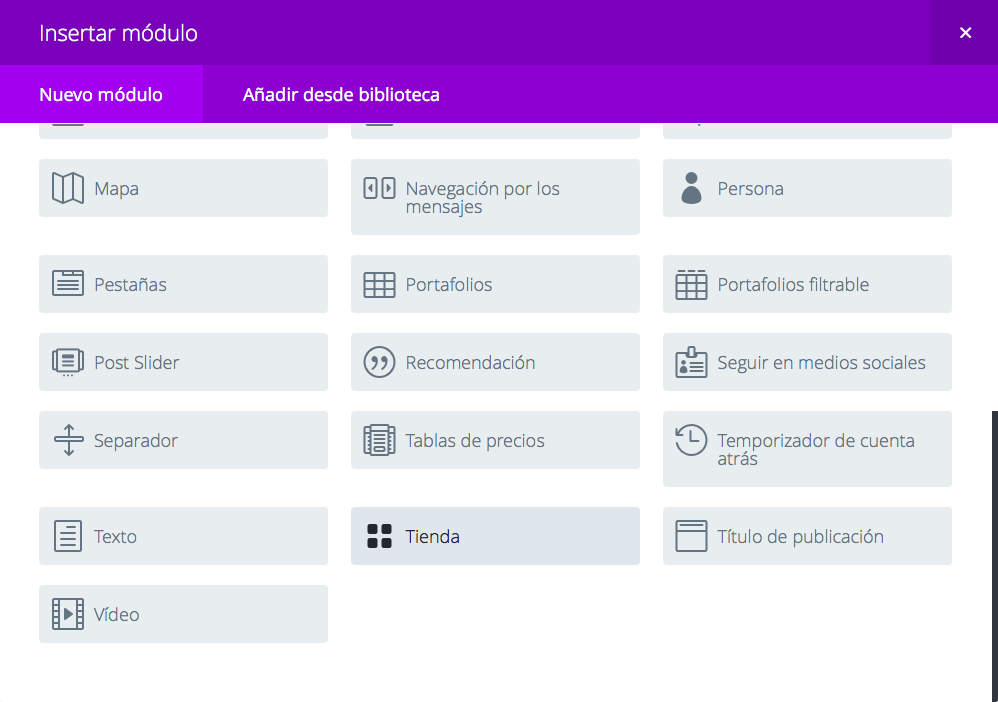Click the Portafolios grid icon
This screenshot has width=998, height=702.
point(379,284)
